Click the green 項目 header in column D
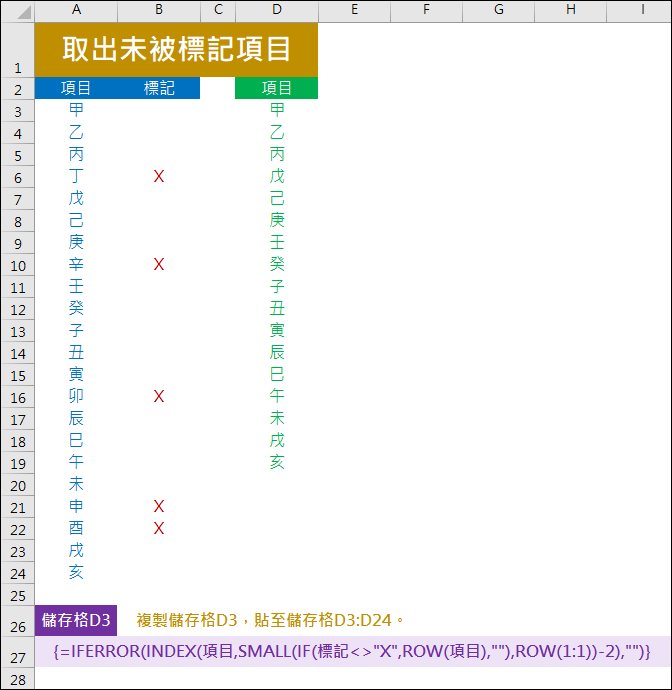This screenshot has width=672, height=690. click(x=277, y=88)
